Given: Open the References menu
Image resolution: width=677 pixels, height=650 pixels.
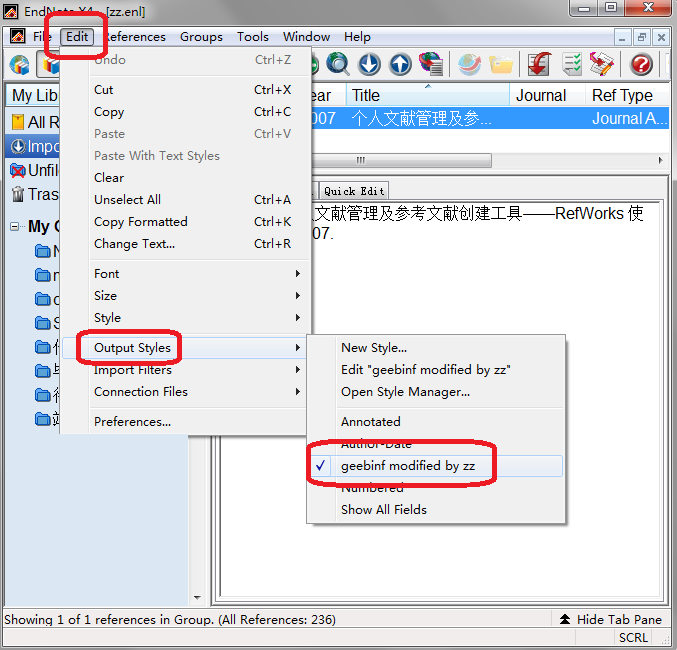Looking at the screenshot, I should pyautogui.click(x=135, y=37).
